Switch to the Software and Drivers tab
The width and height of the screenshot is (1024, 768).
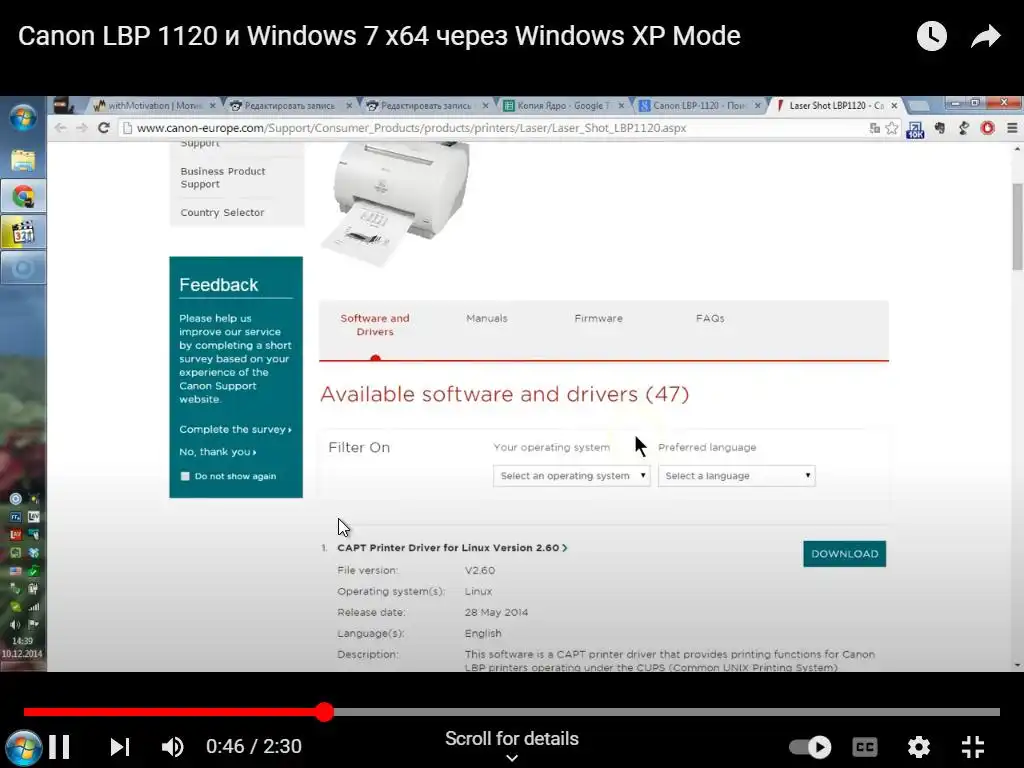(x=375, y=325)
